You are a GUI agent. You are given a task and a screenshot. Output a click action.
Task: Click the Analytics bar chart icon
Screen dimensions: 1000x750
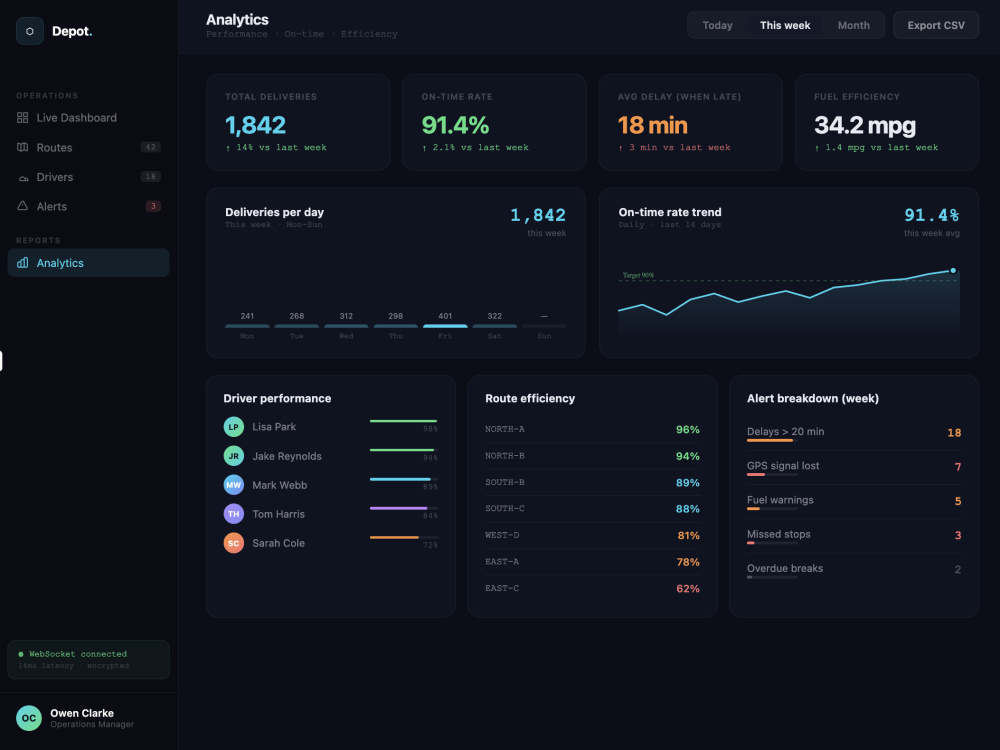(22, 263)
